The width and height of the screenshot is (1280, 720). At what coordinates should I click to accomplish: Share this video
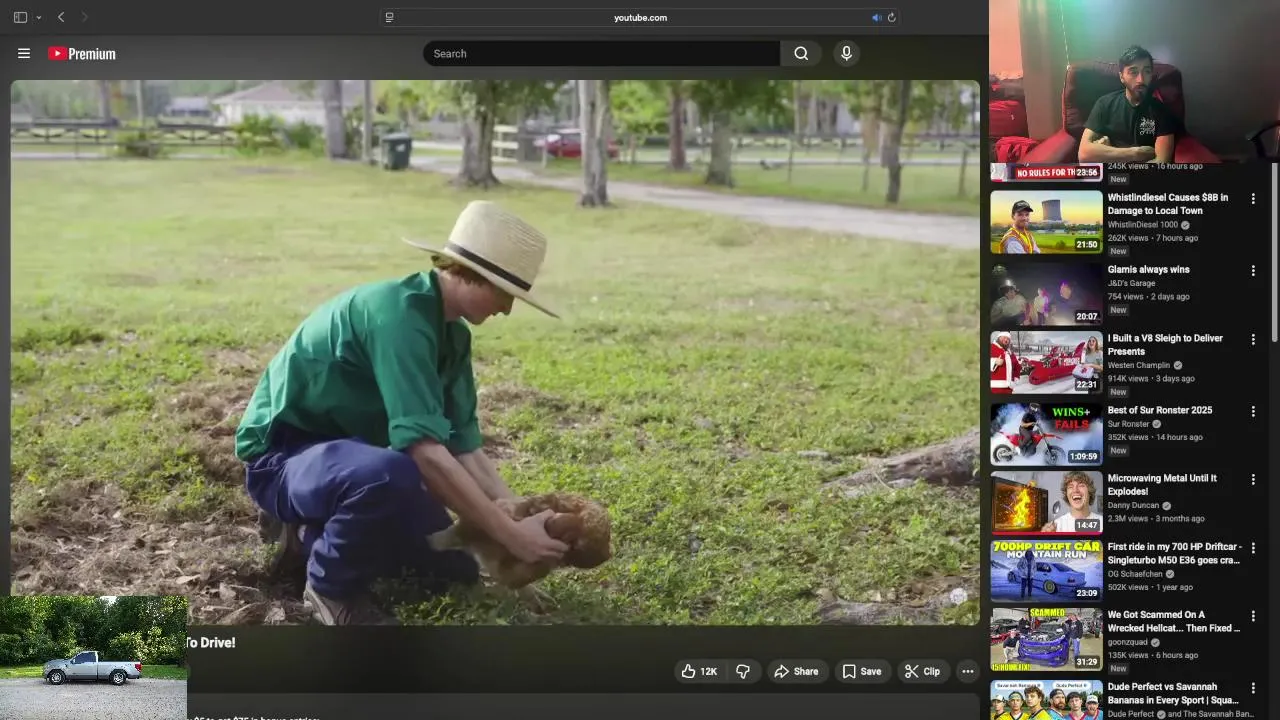(x=796, y=671)
